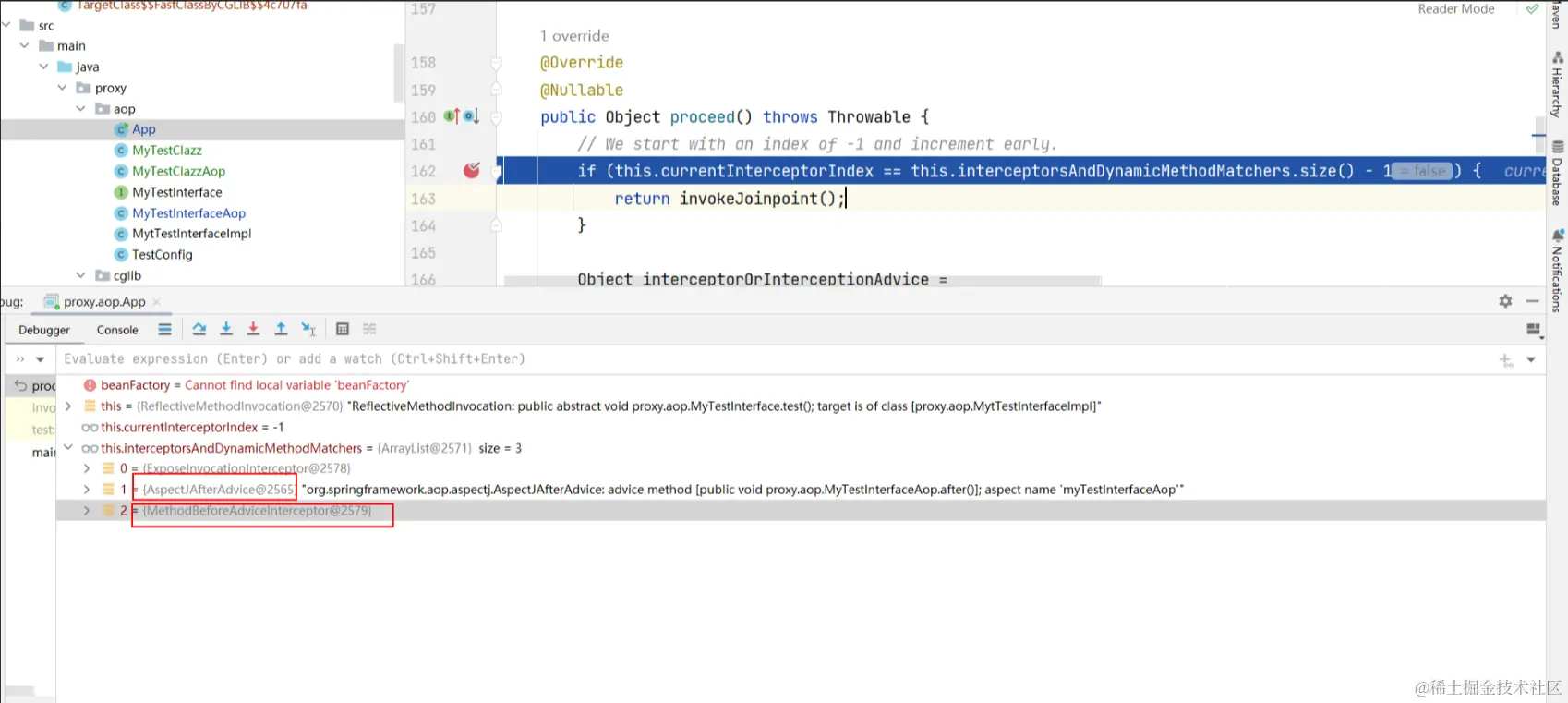Click the Step Out debugger icon
This screenshot has width=1568, height=703.
(281, 329)
